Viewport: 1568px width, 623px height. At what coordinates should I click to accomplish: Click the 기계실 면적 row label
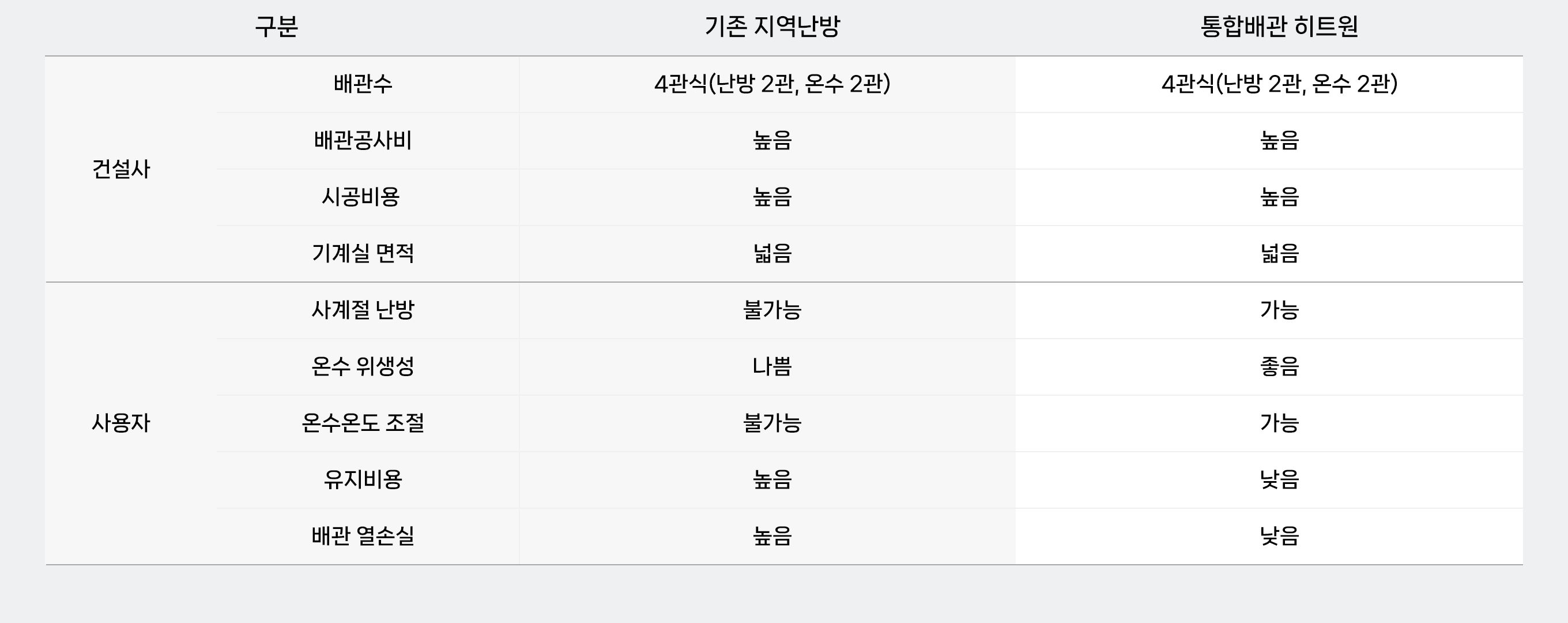point(363,253)
